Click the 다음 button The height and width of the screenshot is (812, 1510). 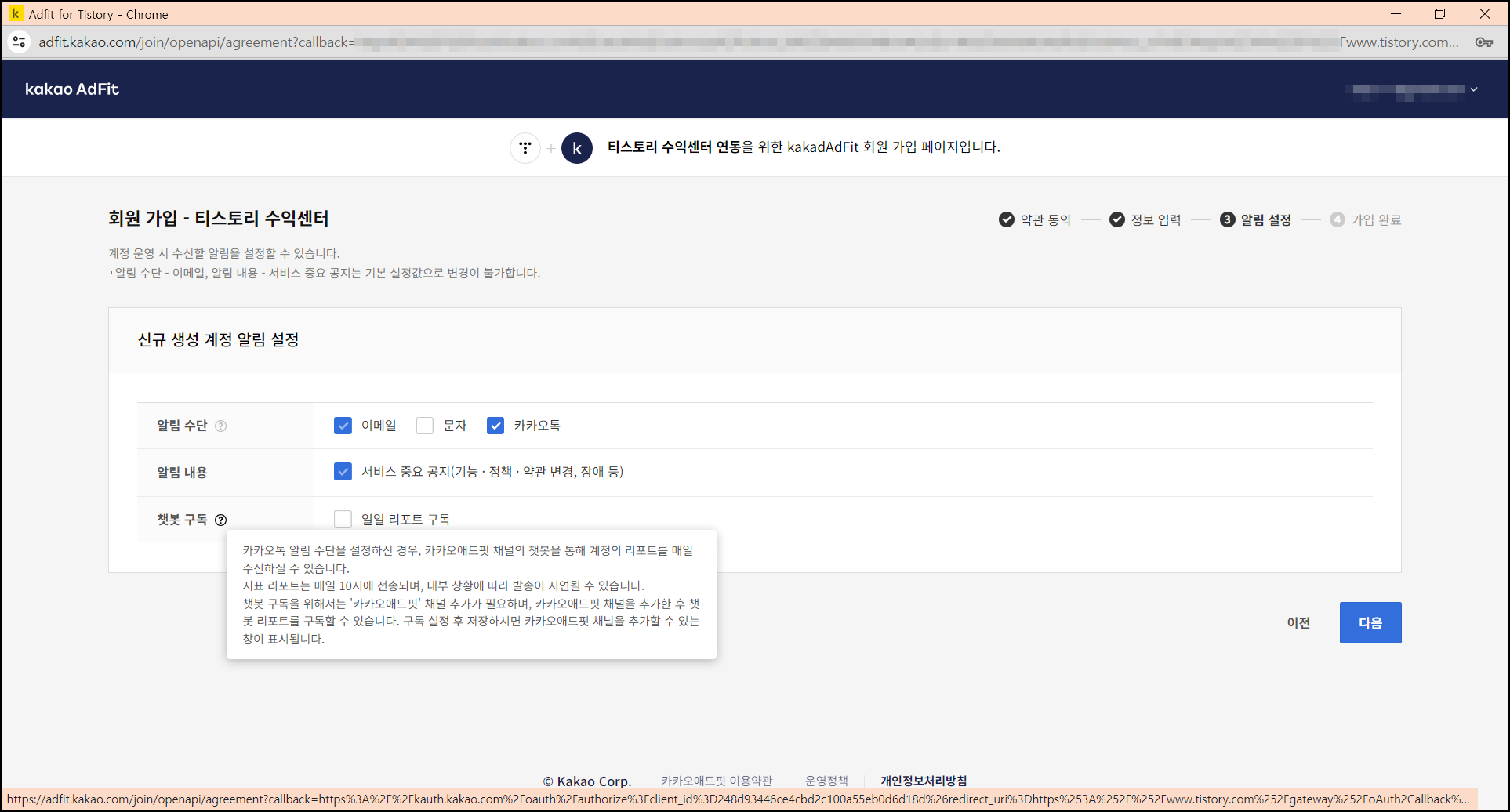[x=1370, y=623]
